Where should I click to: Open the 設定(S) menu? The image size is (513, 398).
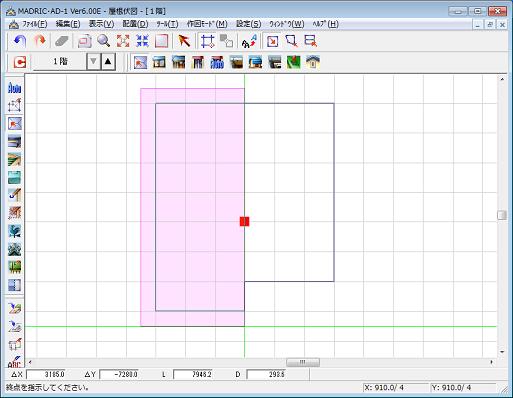click(x=248, y=24)
